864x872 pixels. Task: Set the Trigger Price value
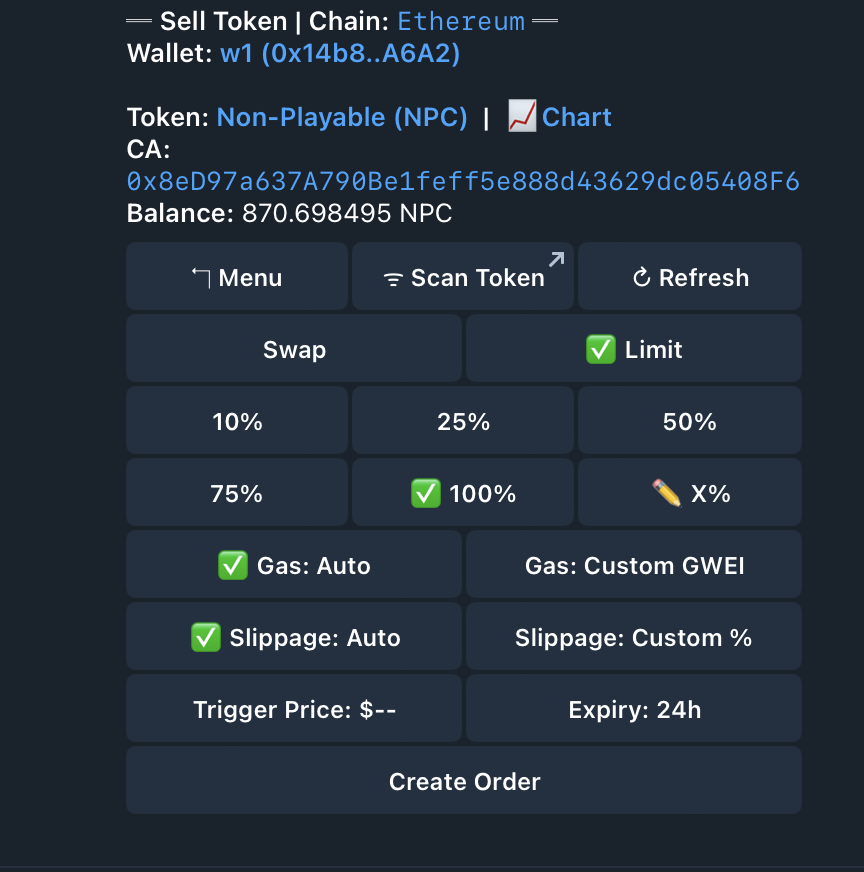(294, 709)
